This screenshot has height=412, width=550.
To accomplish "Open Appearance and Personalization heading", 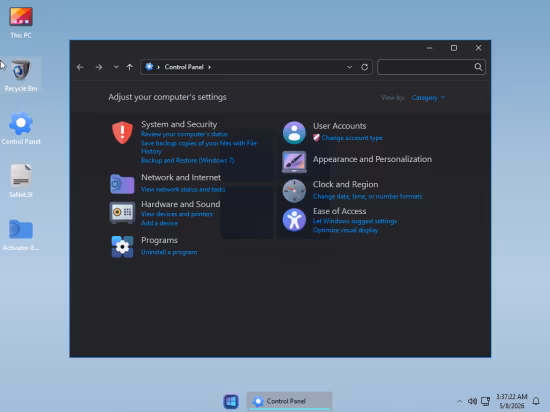I will click(372, 159).
